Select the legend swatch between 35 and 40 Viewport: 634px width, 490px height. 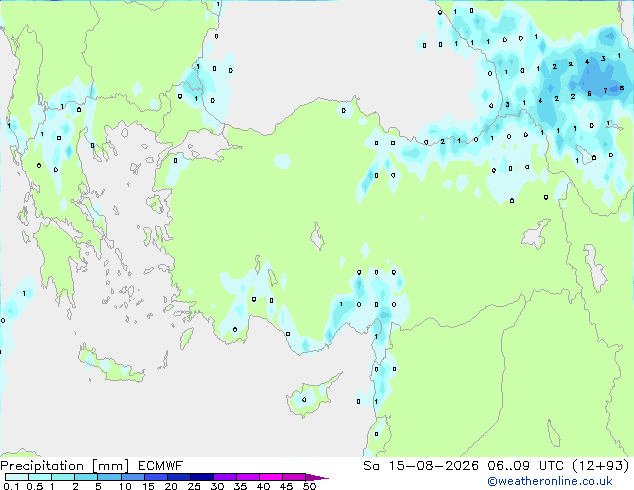pyautogui.click(x=247, y=477)
